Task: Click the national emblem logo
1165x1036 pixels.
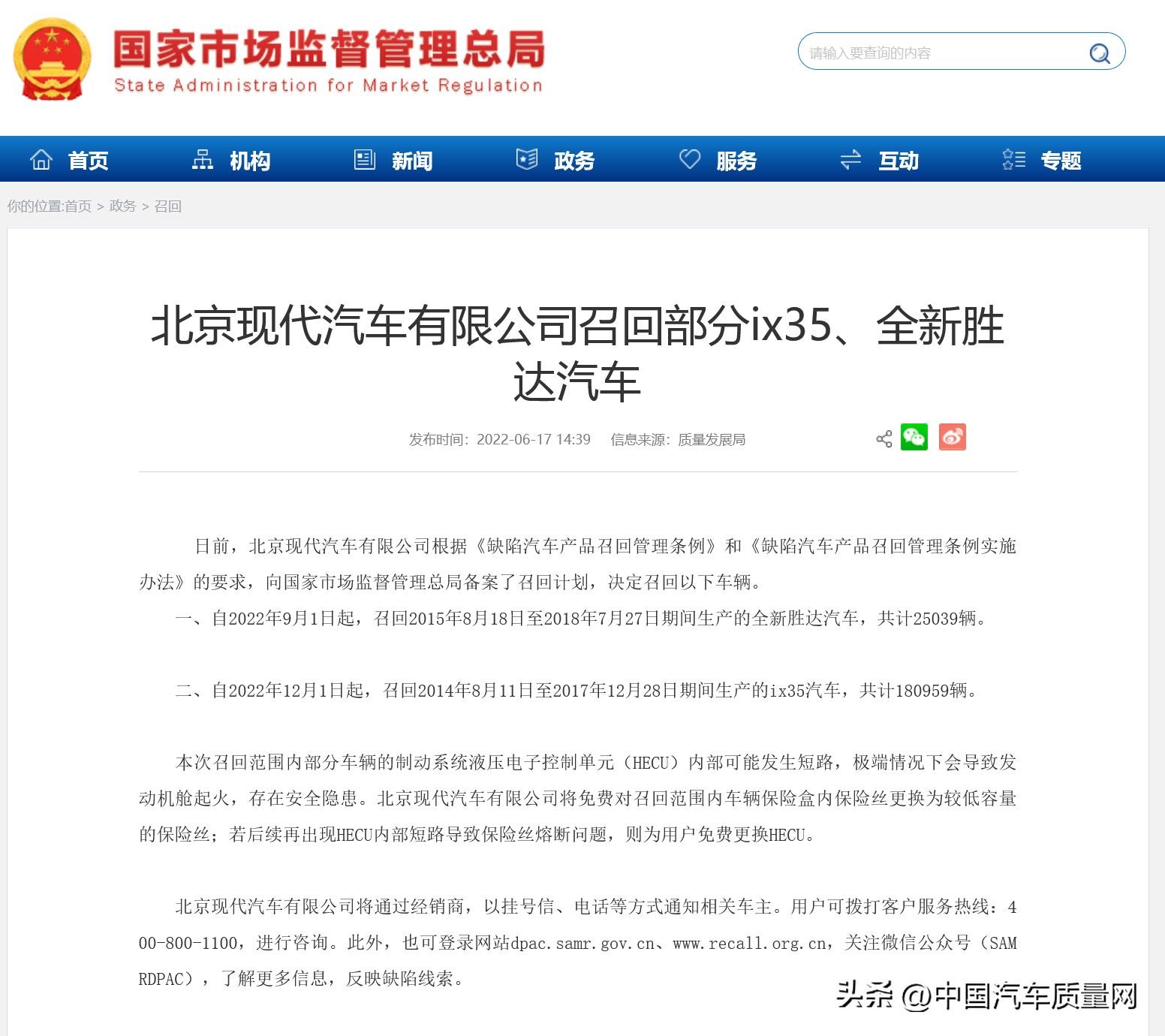Action: (x=52, y=60)
